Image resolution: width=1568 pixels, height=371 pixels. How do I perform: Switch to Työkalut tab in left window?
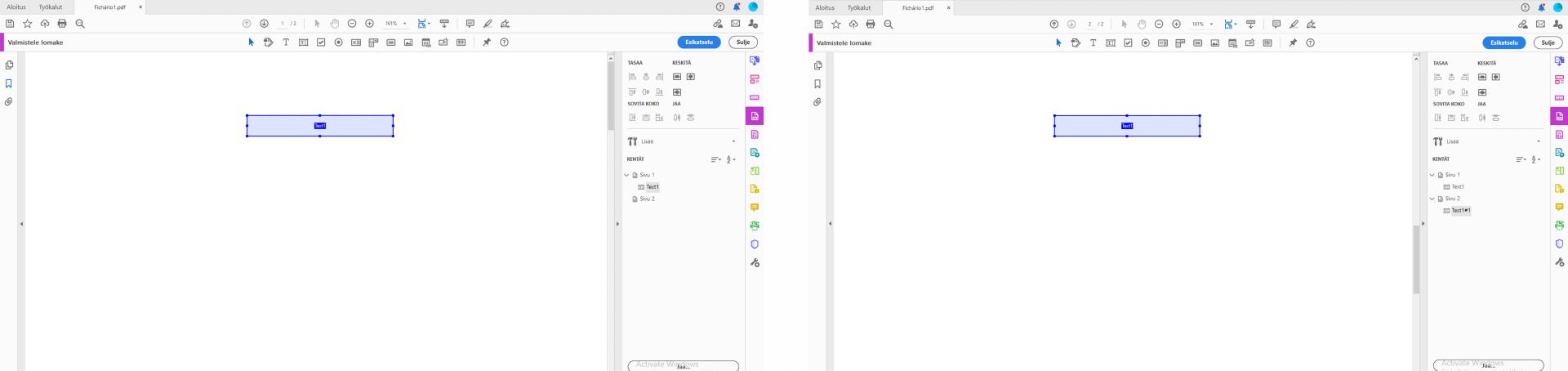(51, 7)
